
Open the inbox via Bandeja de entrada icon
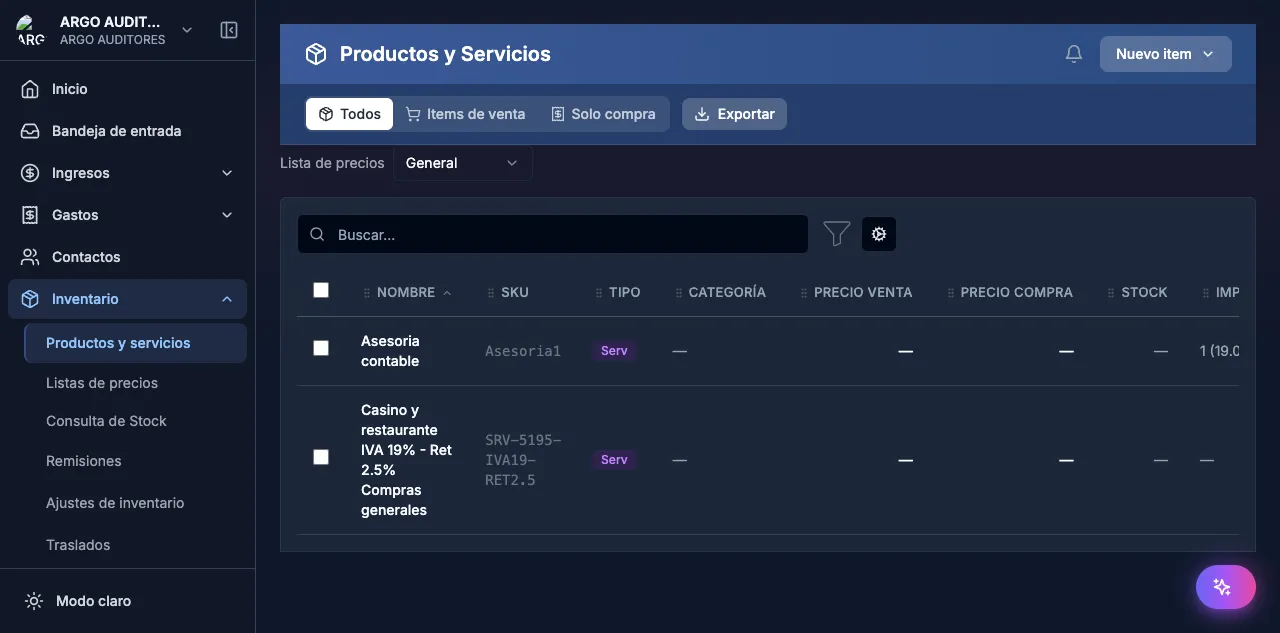29,130
